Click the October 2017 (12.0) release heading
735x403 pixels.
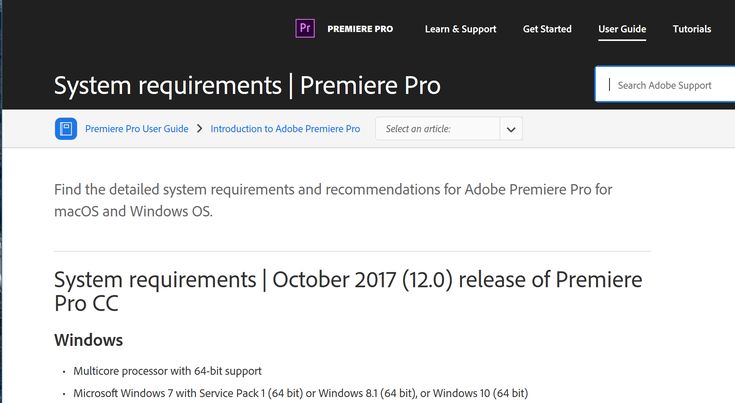[x=348, y=291]
